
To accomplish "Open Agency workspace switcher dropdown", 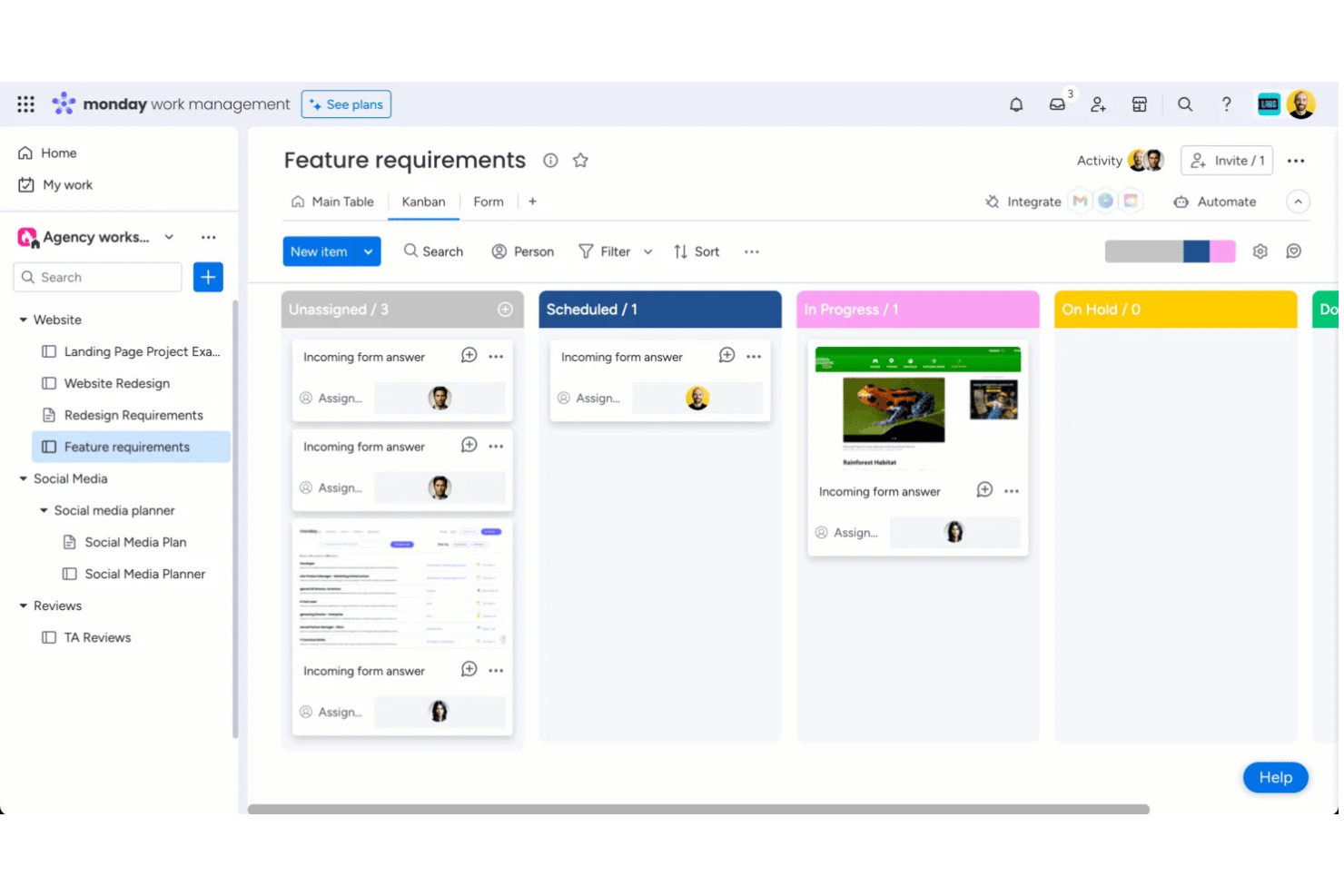I will (169, 237).
